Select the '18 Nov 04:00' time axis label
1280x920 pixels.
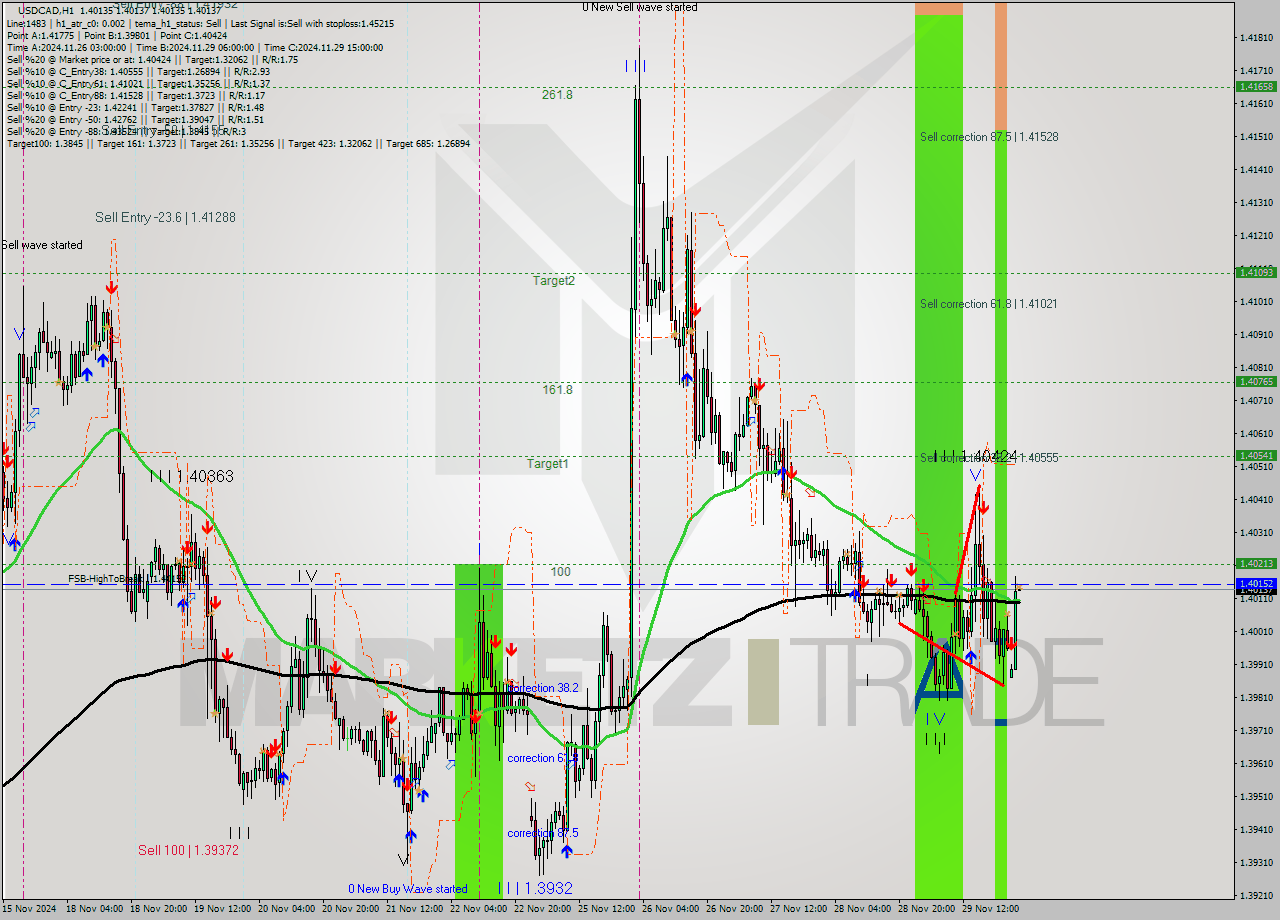(x=96, y=909)
